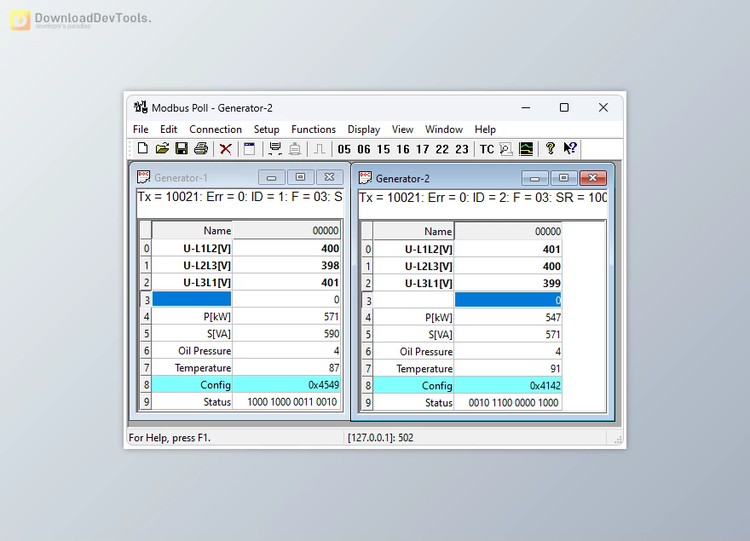Image resolution: width=750 pixels, height=541 pixels.
Task: Select value 400 for U-L1L2[V] in Generator-1
Action: (286, 248)
